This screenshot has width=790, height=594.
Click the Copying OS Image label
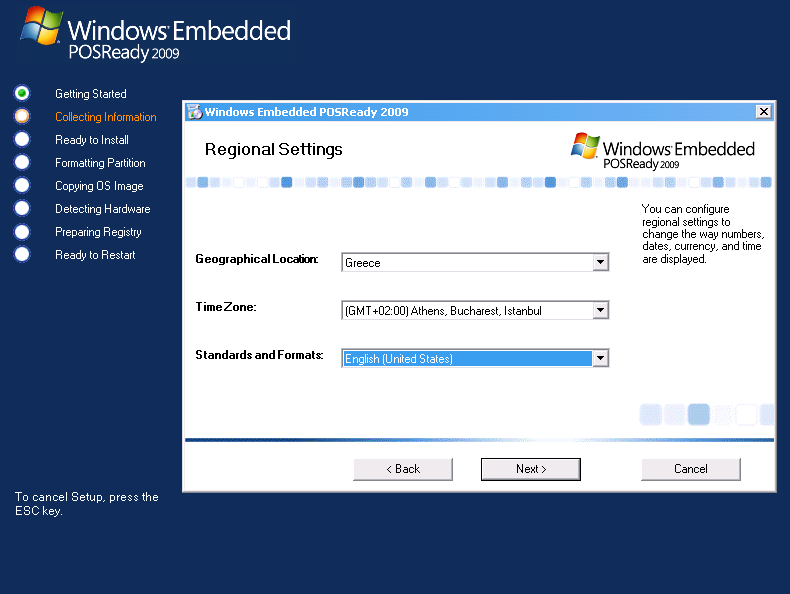tap(99, 186)
